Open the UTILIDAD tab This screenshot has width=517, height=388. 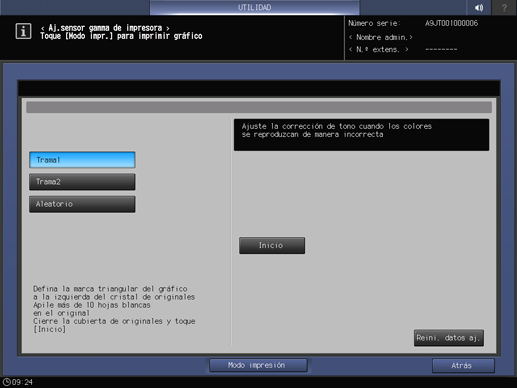tap(254, 7)
